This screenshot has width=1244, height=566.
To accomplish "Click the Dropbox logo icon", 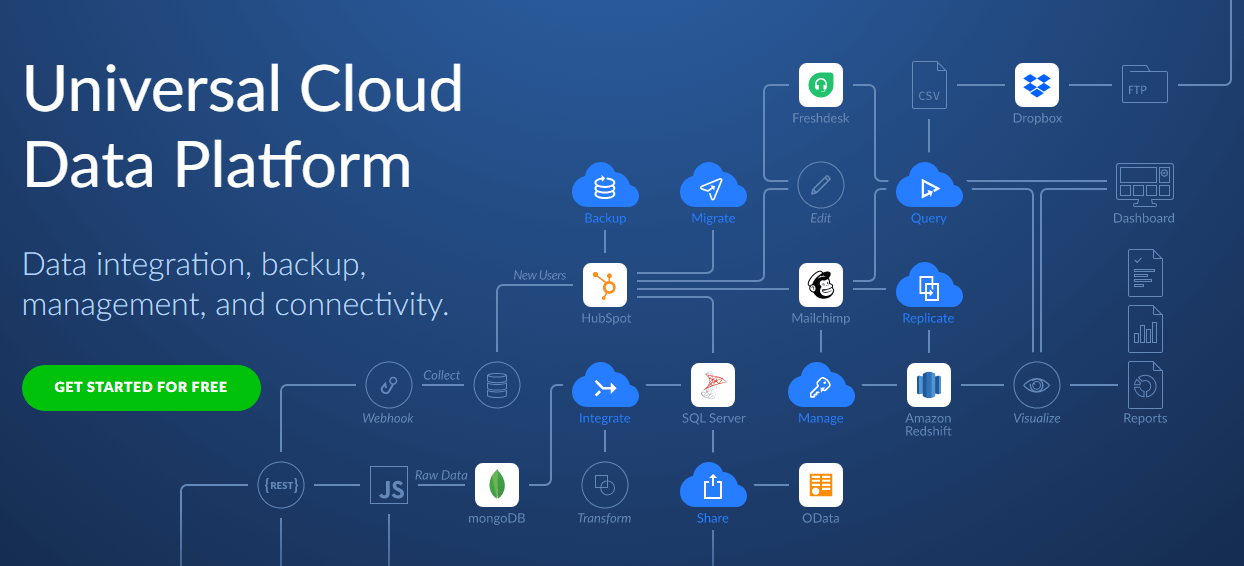I will (1037, 85).
